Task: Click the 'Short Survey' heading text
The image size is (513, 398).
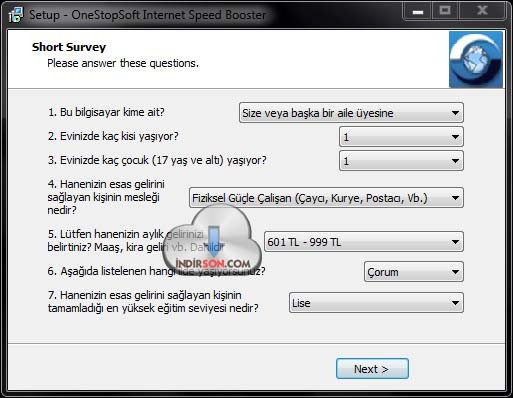Action: [69, 47]
